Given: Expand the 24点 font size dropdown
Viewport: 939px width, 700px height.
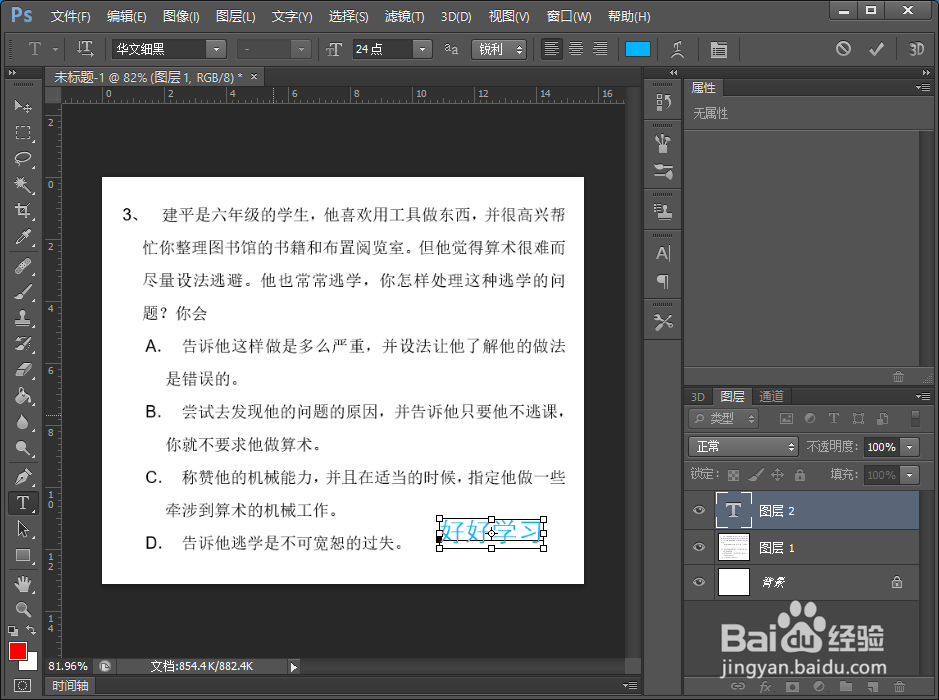Looking at the screenshot, I should 422,49.
